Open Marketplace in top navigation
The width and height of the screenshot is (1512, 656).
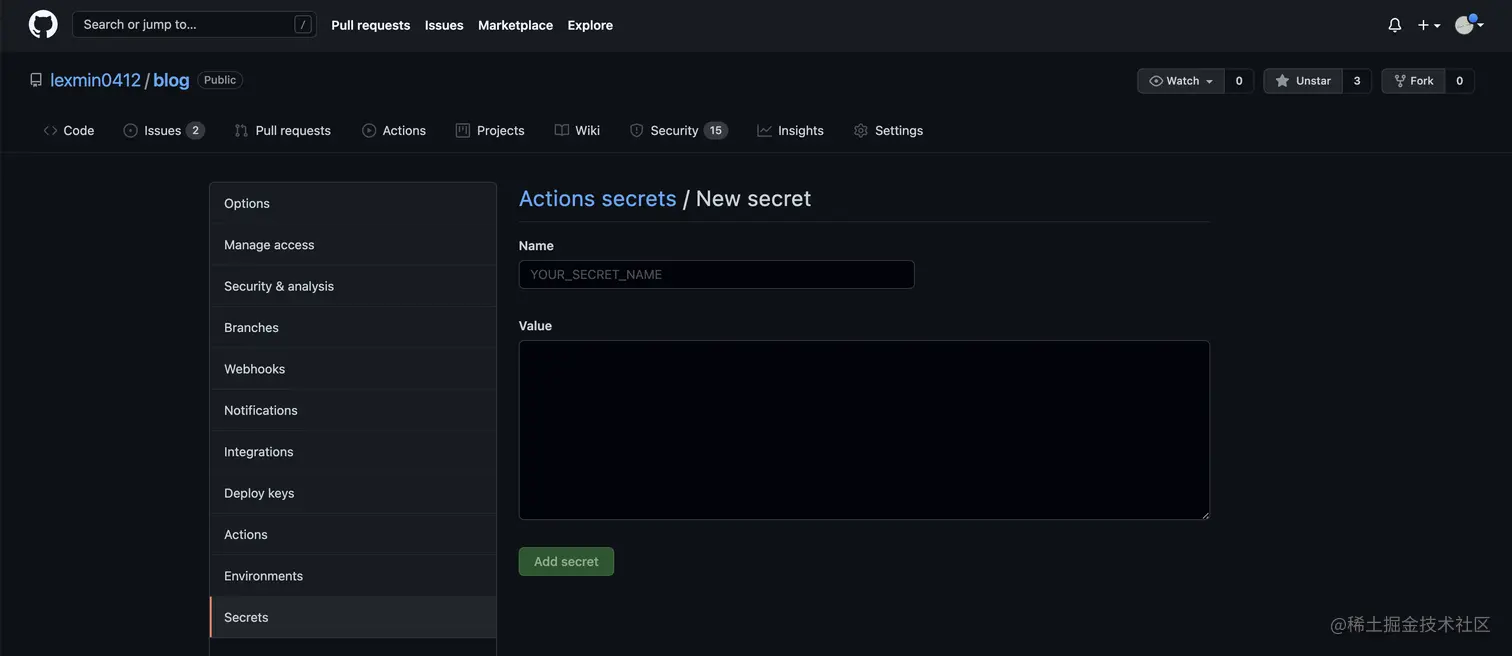[515, 25]
